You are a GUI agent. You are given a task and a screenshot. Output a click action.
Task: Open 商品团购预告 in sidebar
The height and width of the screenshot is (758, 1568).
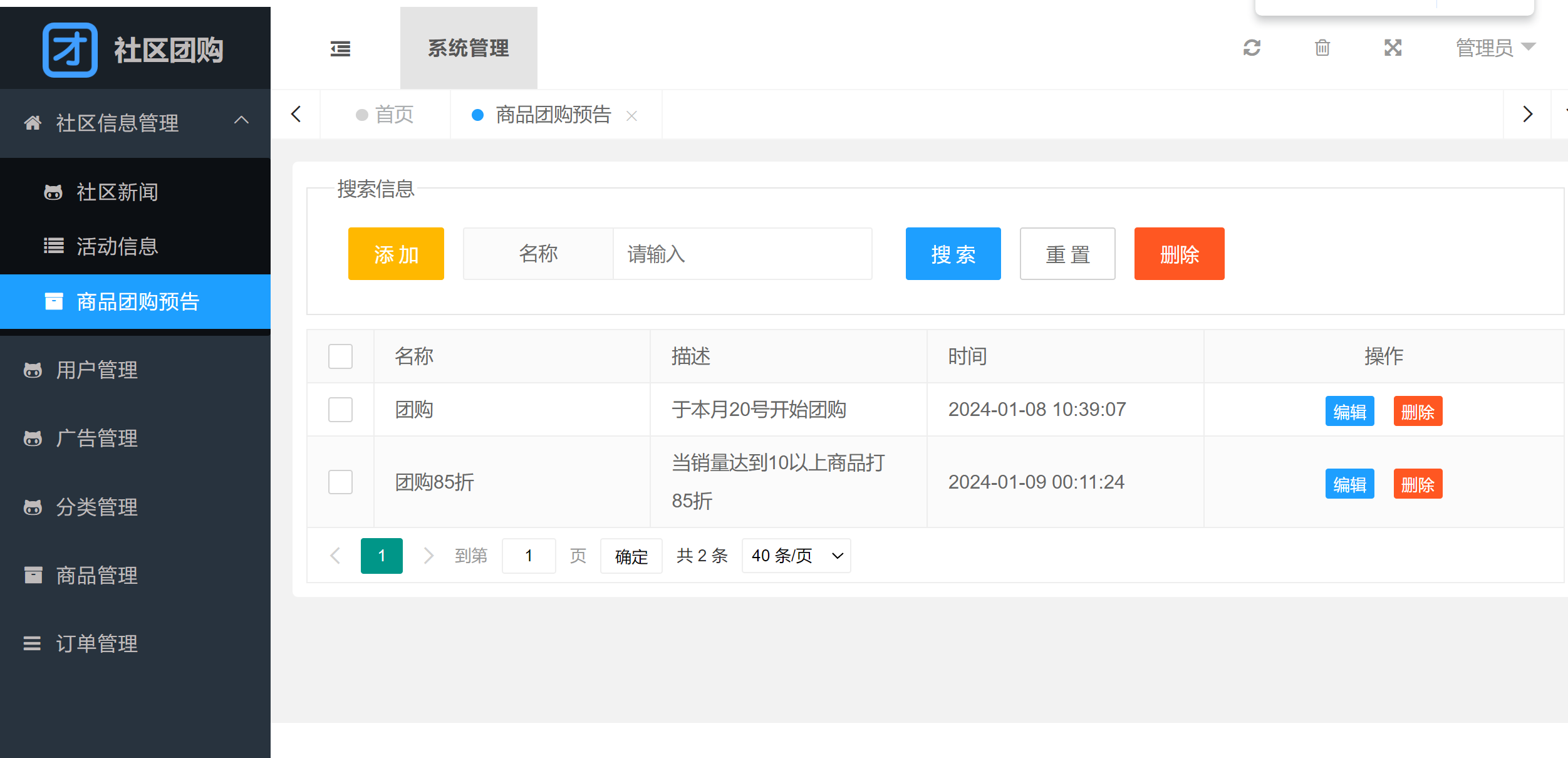[x=135, y=301]
